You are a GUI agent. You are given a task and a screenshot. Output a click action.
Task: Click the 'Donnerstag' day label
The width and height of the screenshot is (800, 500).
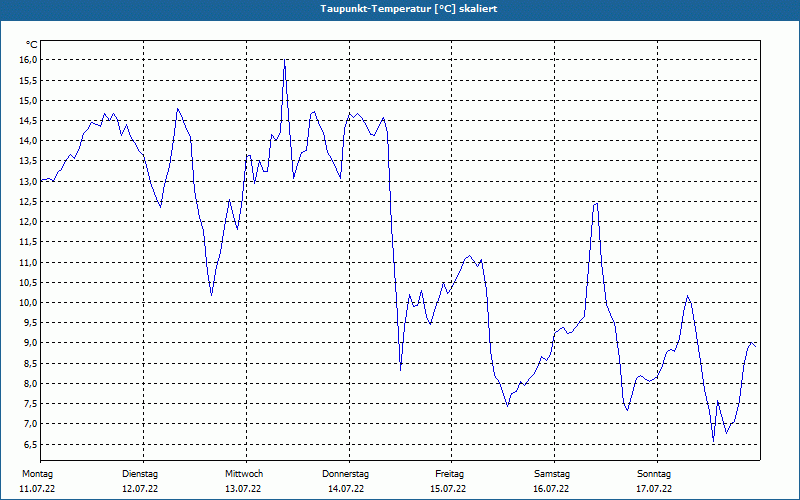(345, 474)
